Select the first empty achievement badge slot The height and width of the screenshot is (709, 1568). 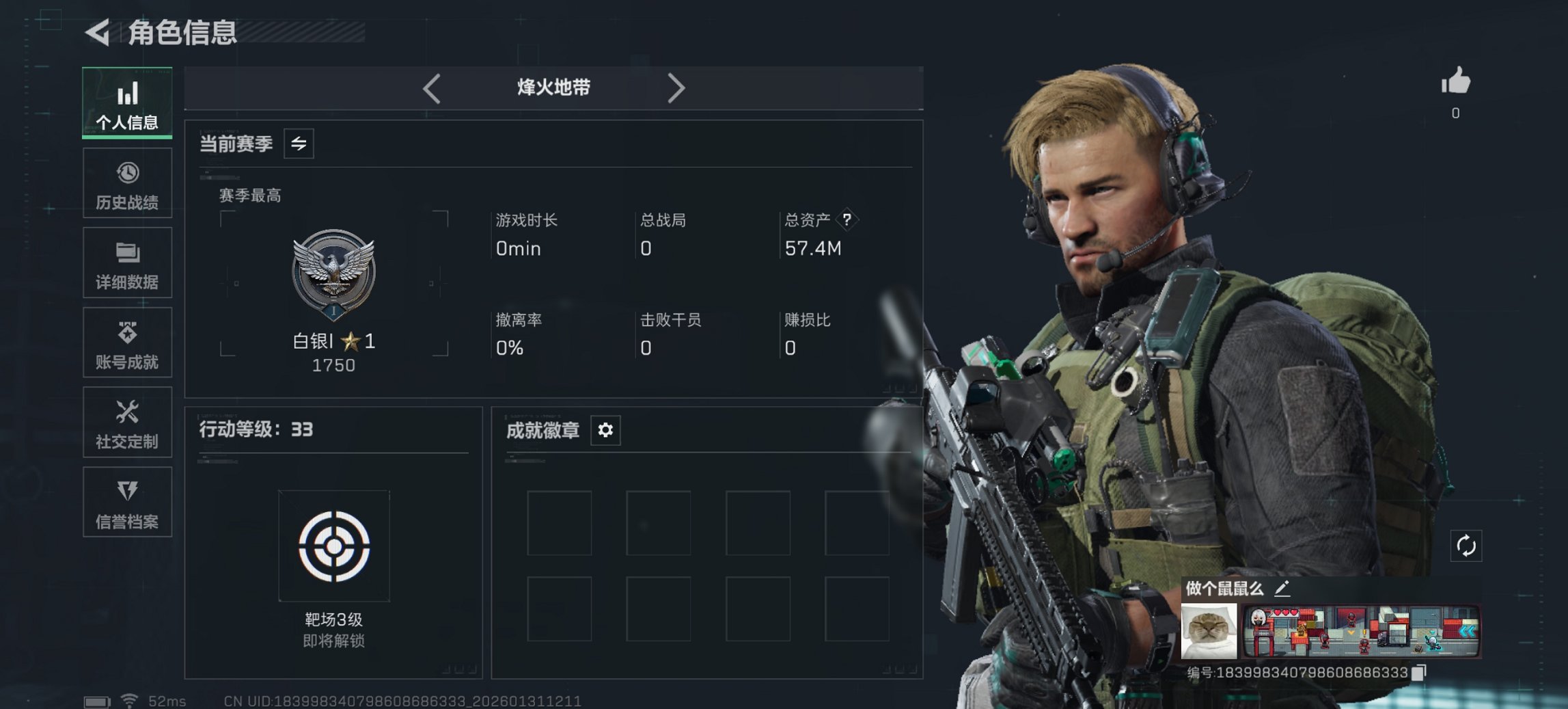click(560, 522)
